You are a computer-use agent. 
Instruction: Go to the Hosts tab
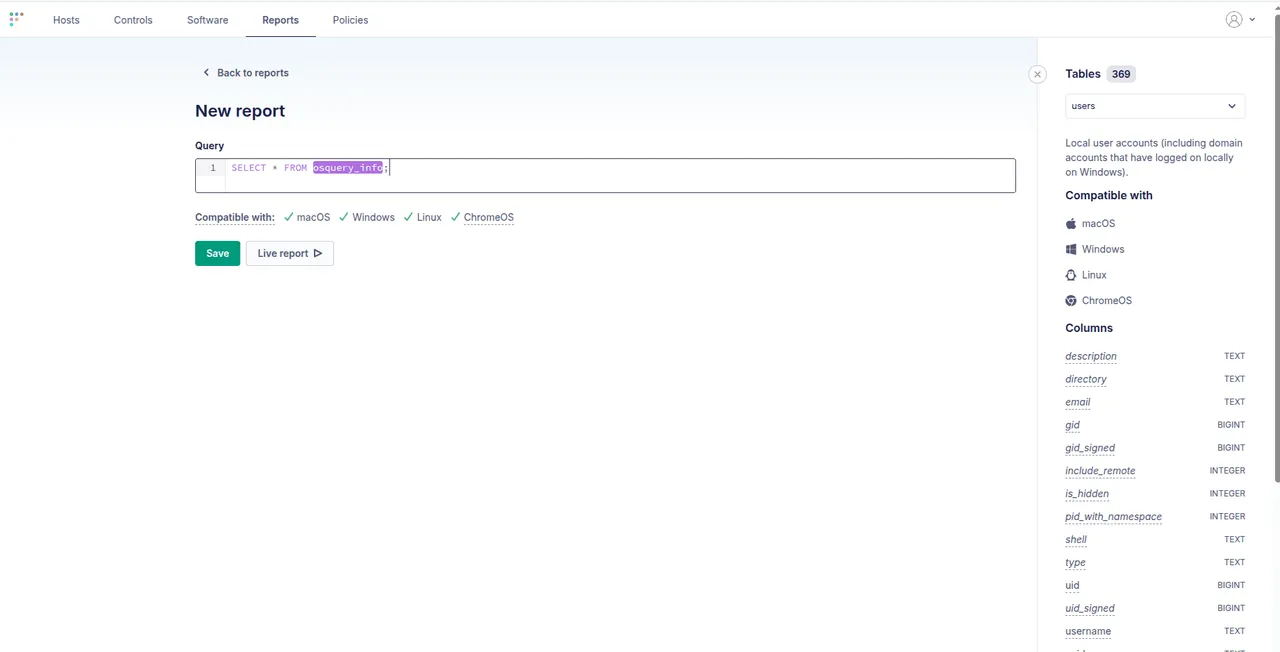click(66, 20)
